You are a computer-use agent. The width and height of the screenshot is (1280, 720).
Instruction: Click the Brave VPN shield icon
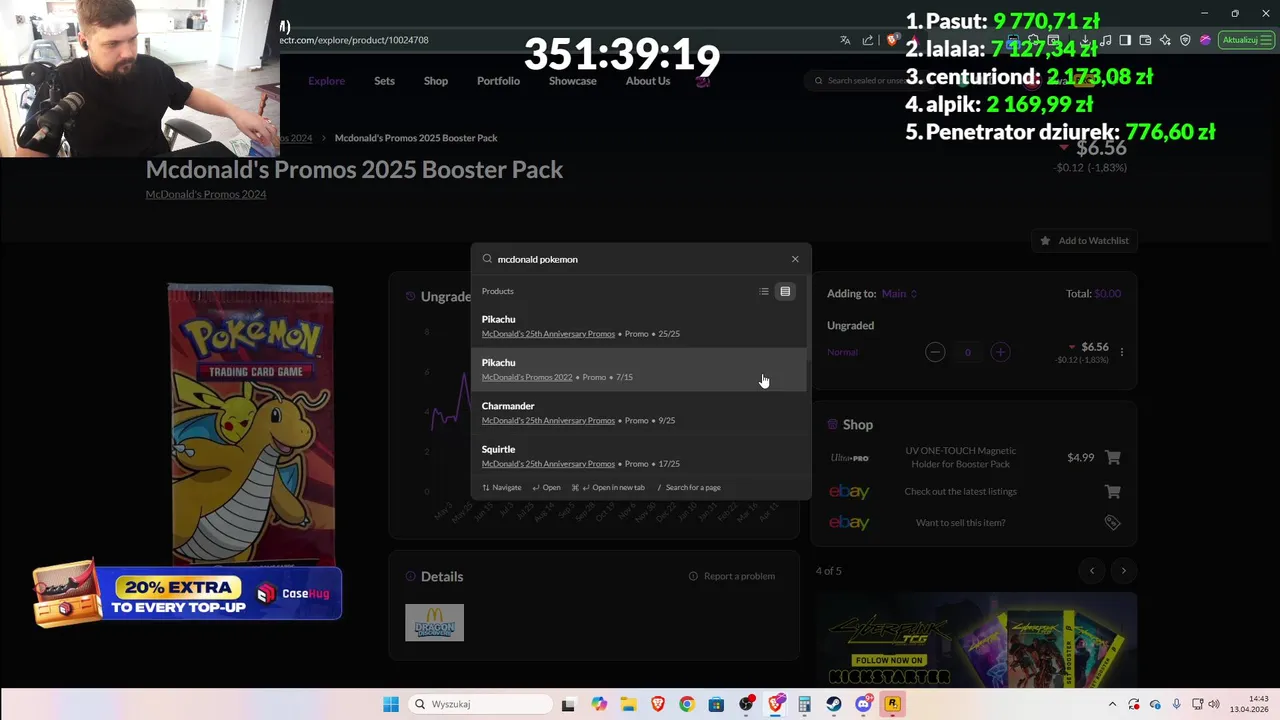click(1185, 40)
